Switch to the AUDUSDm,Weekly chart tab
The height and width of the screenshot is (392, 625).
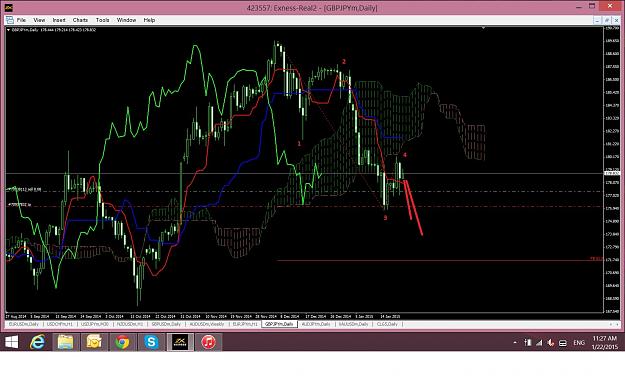(x=207, y=324)
